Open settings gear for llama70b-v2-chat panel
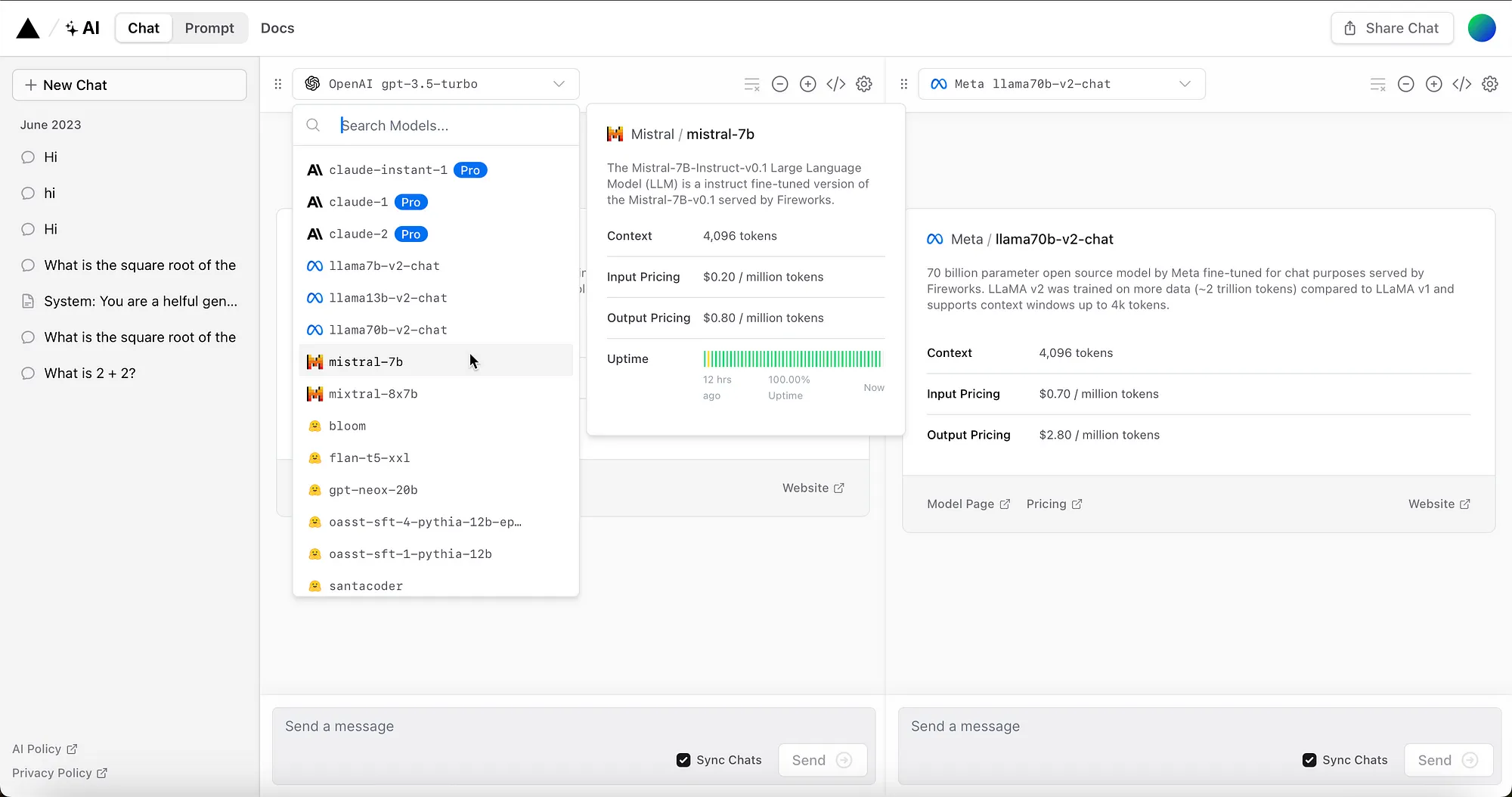The image size is (1512, 797). click(1489, 84)
